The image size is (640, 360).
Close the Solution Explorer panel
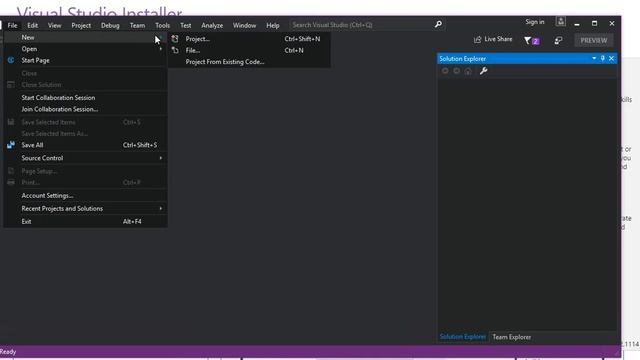(611, 58)
